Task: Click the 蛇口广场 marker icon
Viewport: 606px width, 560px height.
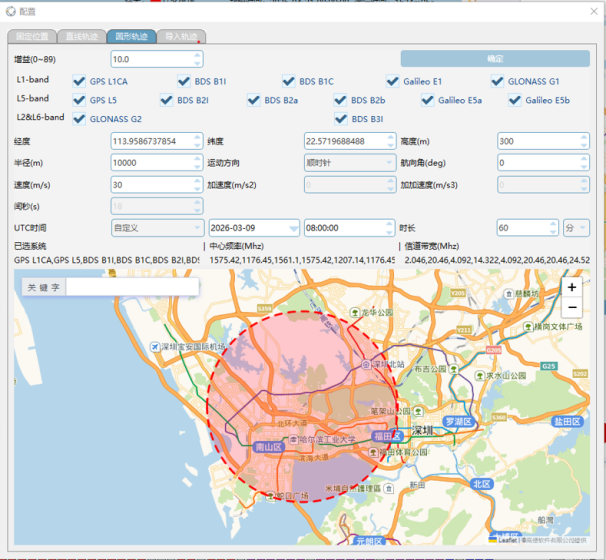Action: (x=271, y=495)
